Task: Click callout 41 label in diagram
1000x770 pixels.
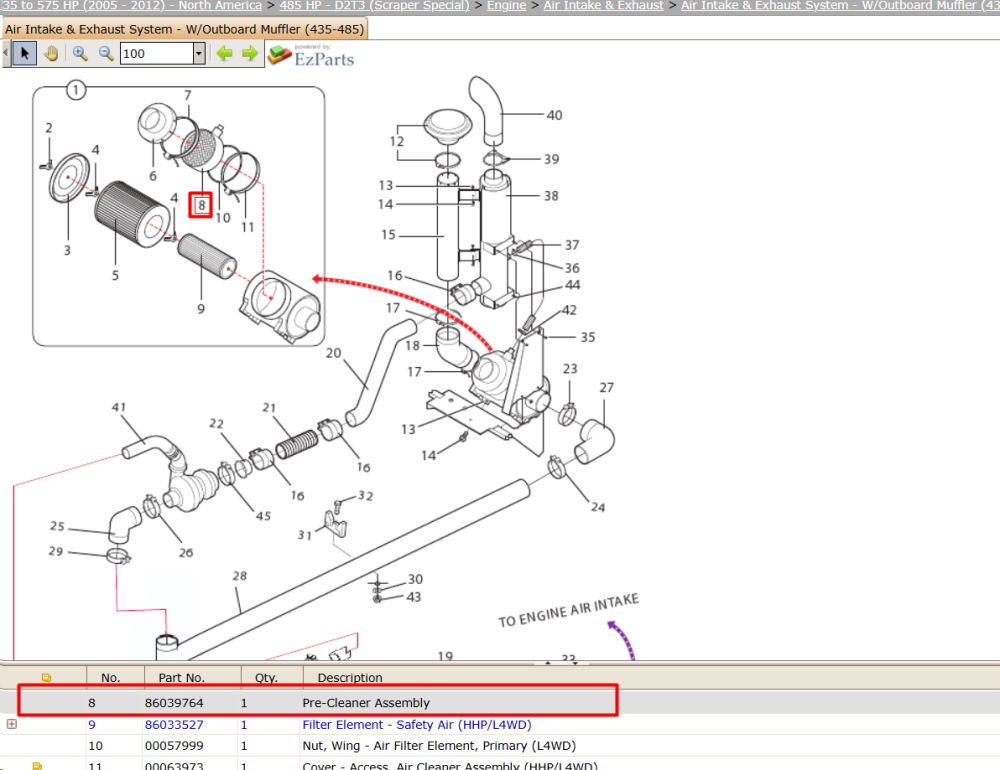Action: coord(119,407)
